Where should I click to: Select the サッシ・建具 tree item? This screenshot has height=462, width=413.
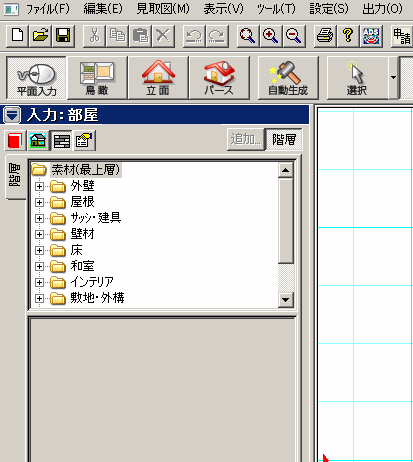click(x=96, y=218)
